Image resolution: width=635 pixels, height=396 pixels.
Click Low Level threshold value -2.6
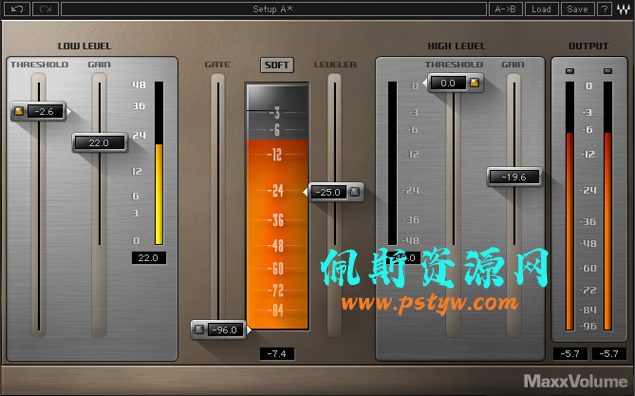click(45, 111)
